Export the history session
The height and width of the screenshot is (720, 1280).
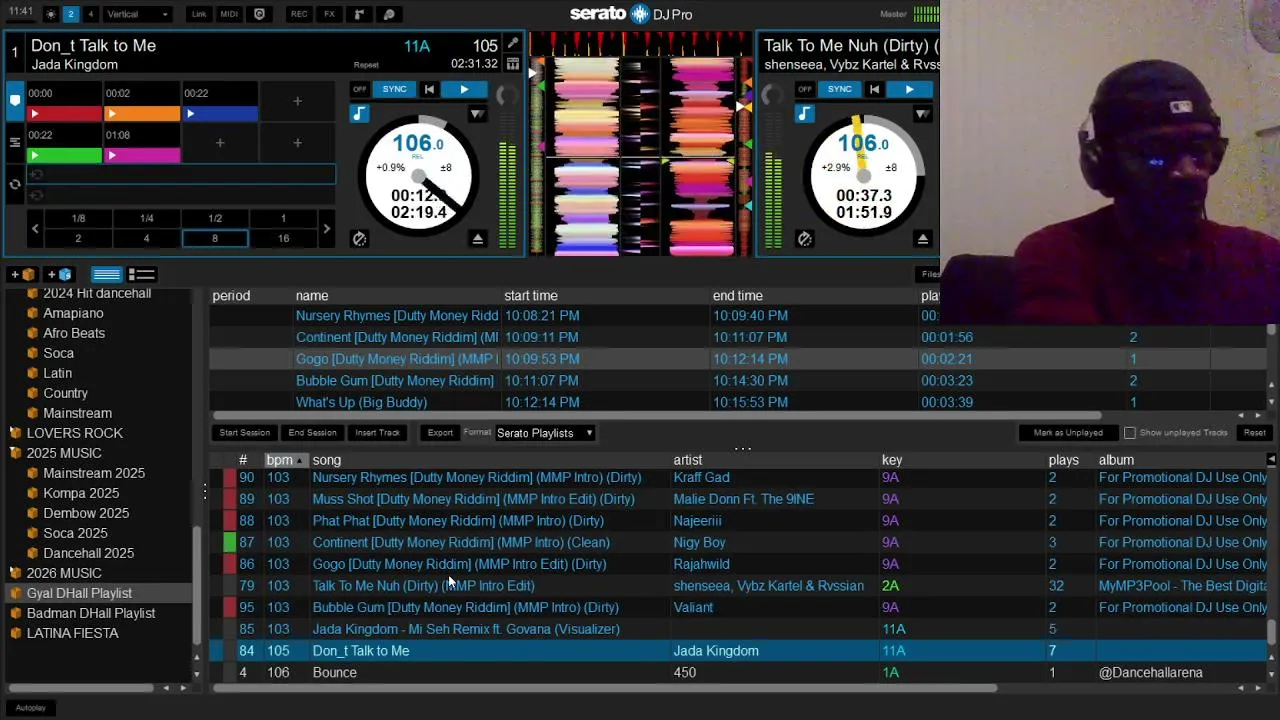[x=440, y=433]
